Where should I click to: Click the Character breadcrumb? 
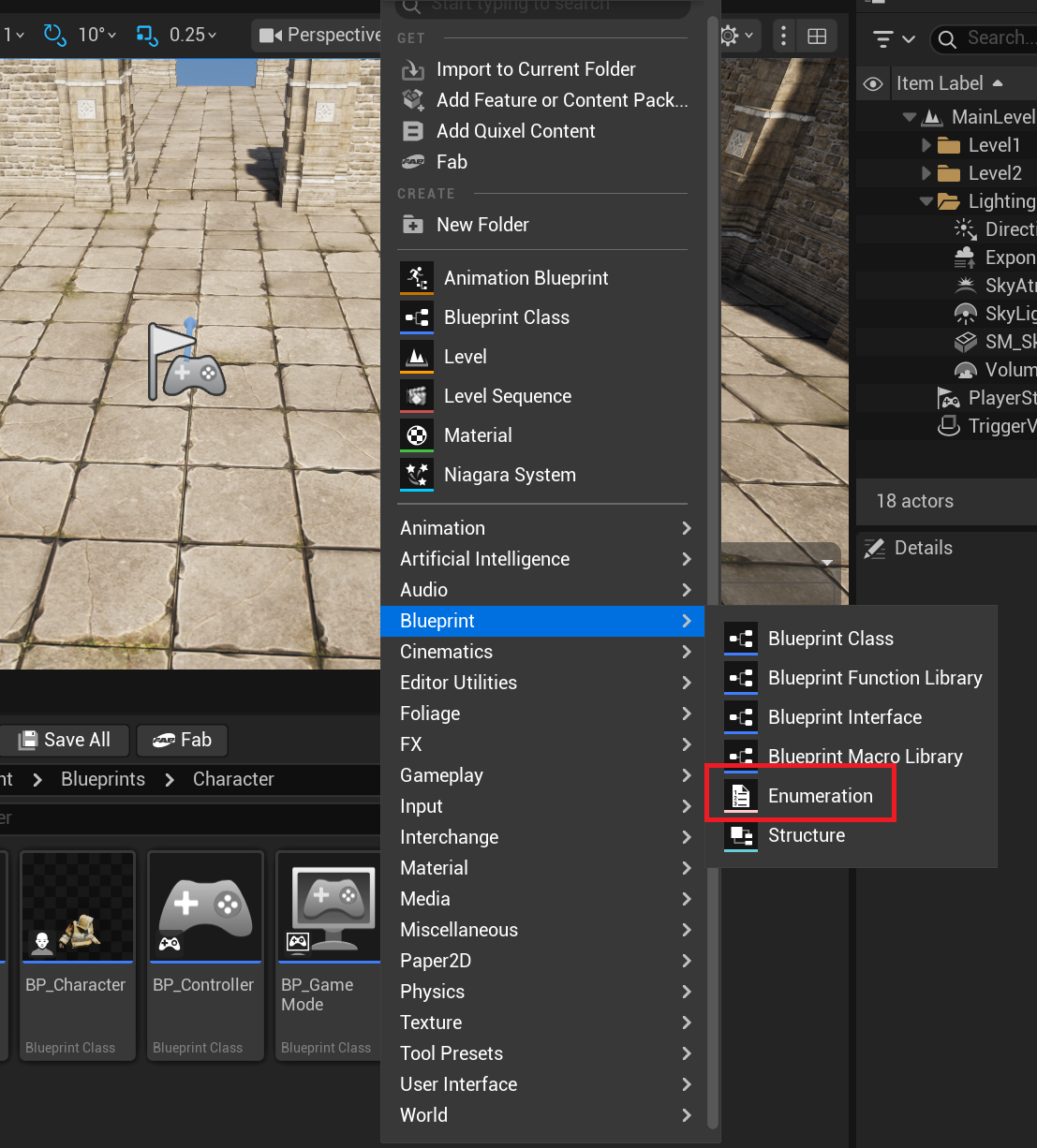point(233,779)
